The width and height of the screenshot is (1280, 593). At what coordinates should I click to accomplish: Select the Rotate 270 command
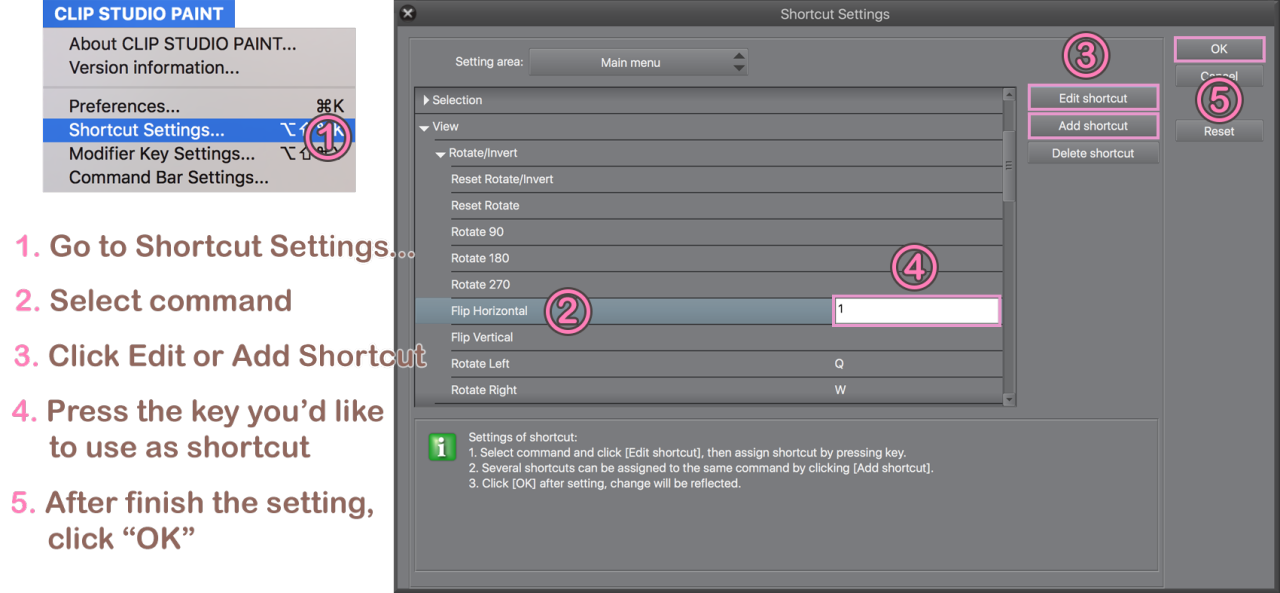[726, 284]
